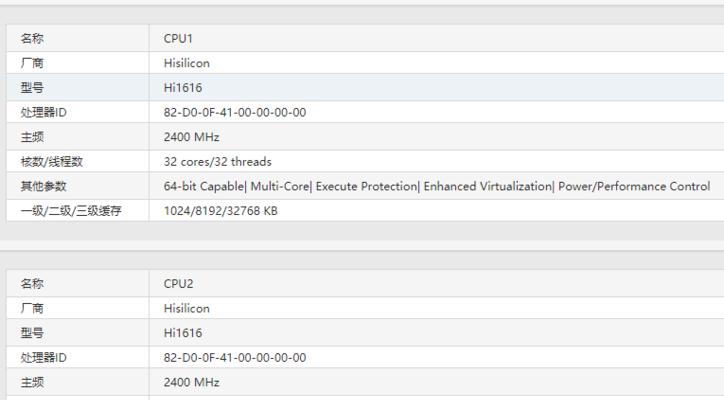Select the 型号 row label for CPU1
Image resolution: width=724 pixels, height=400 pixels.
[x=32, y=88]
